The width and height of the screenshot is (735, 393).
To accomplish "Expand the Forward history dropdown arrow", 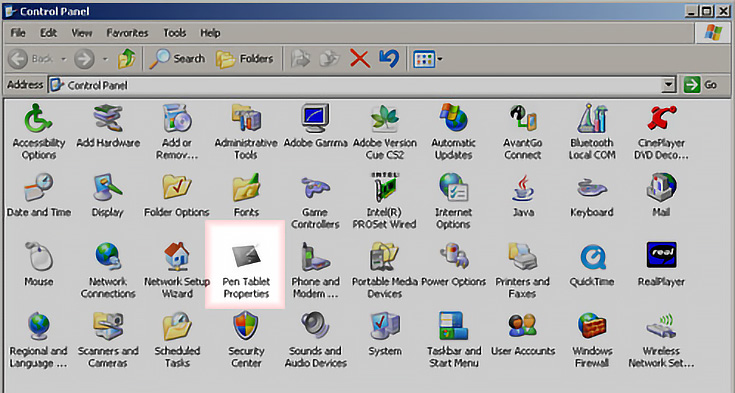I will coord(105,59).
